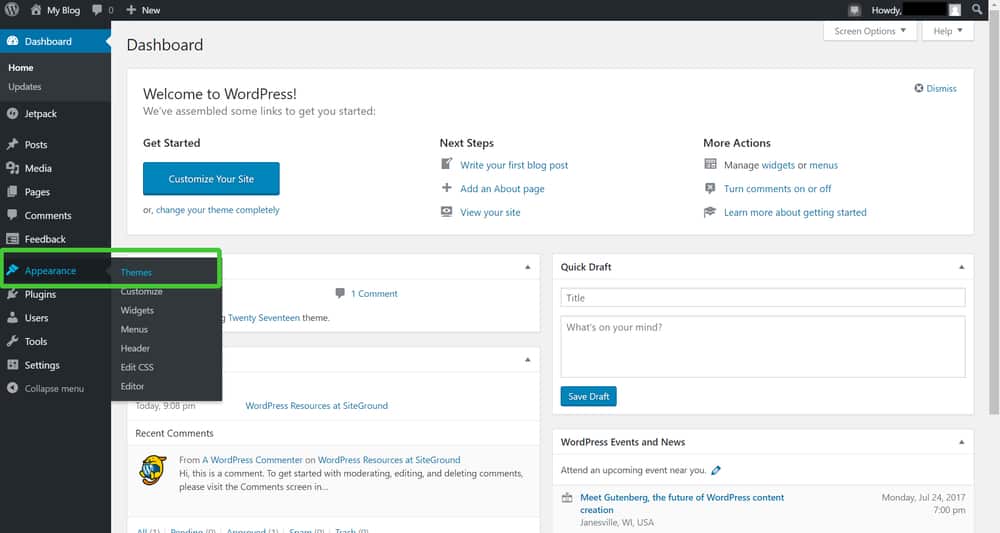Collapse the Quick Draft panel

(961, 267)
